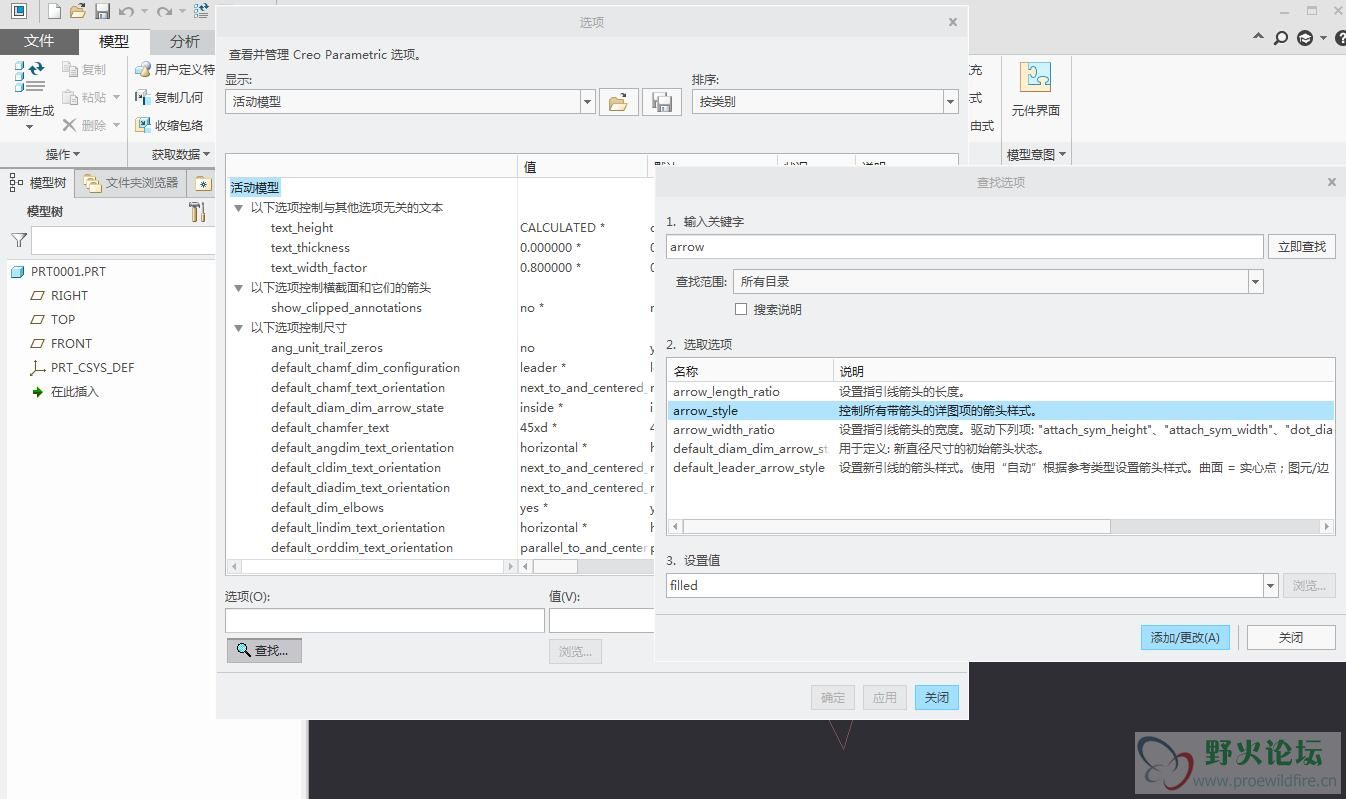
Task: Click the 用户定义特 user-defined feature icon
Action: click(143, 69)
